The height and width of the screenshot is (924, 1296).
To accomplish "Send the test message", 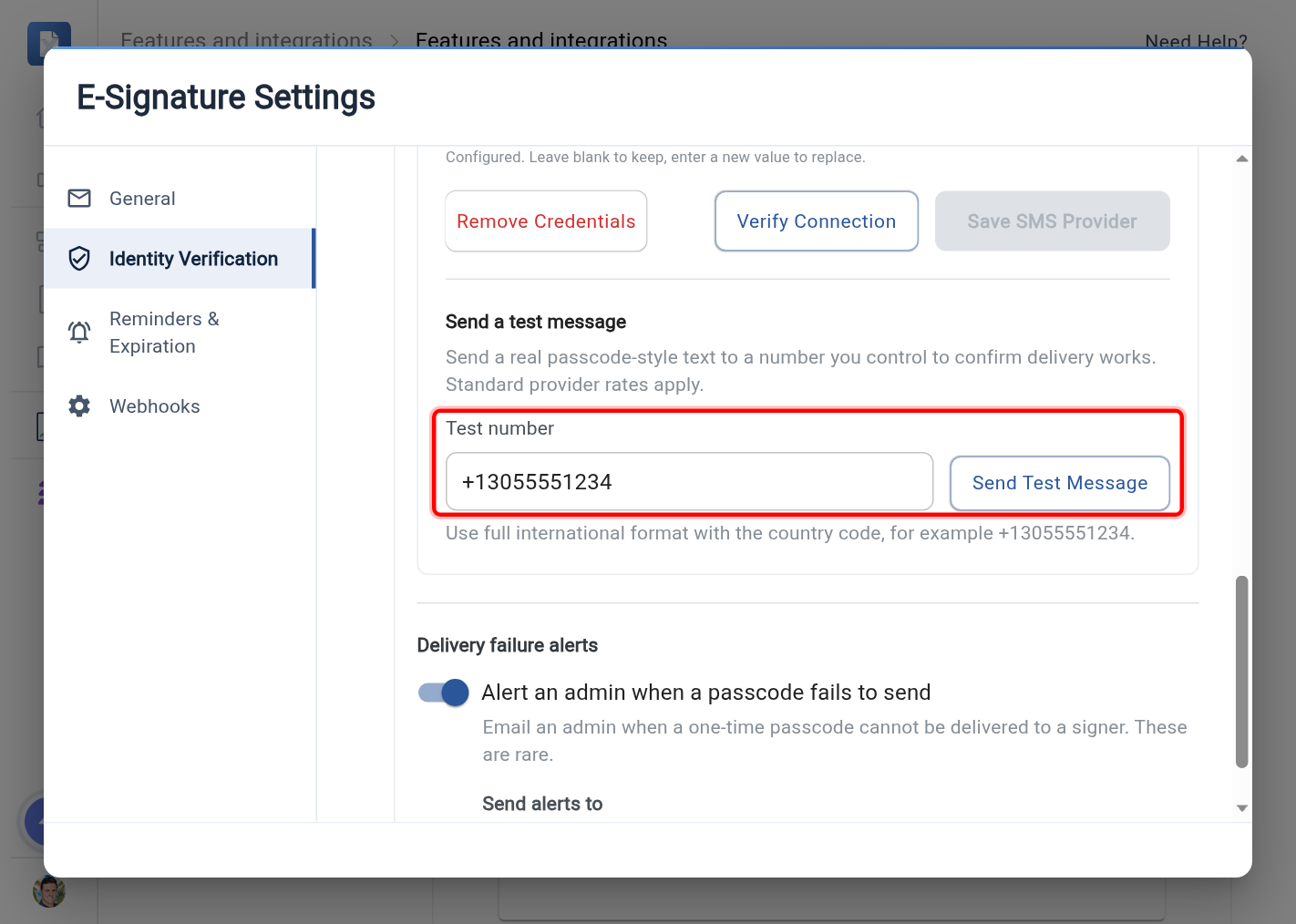I will click(1060, 483).
